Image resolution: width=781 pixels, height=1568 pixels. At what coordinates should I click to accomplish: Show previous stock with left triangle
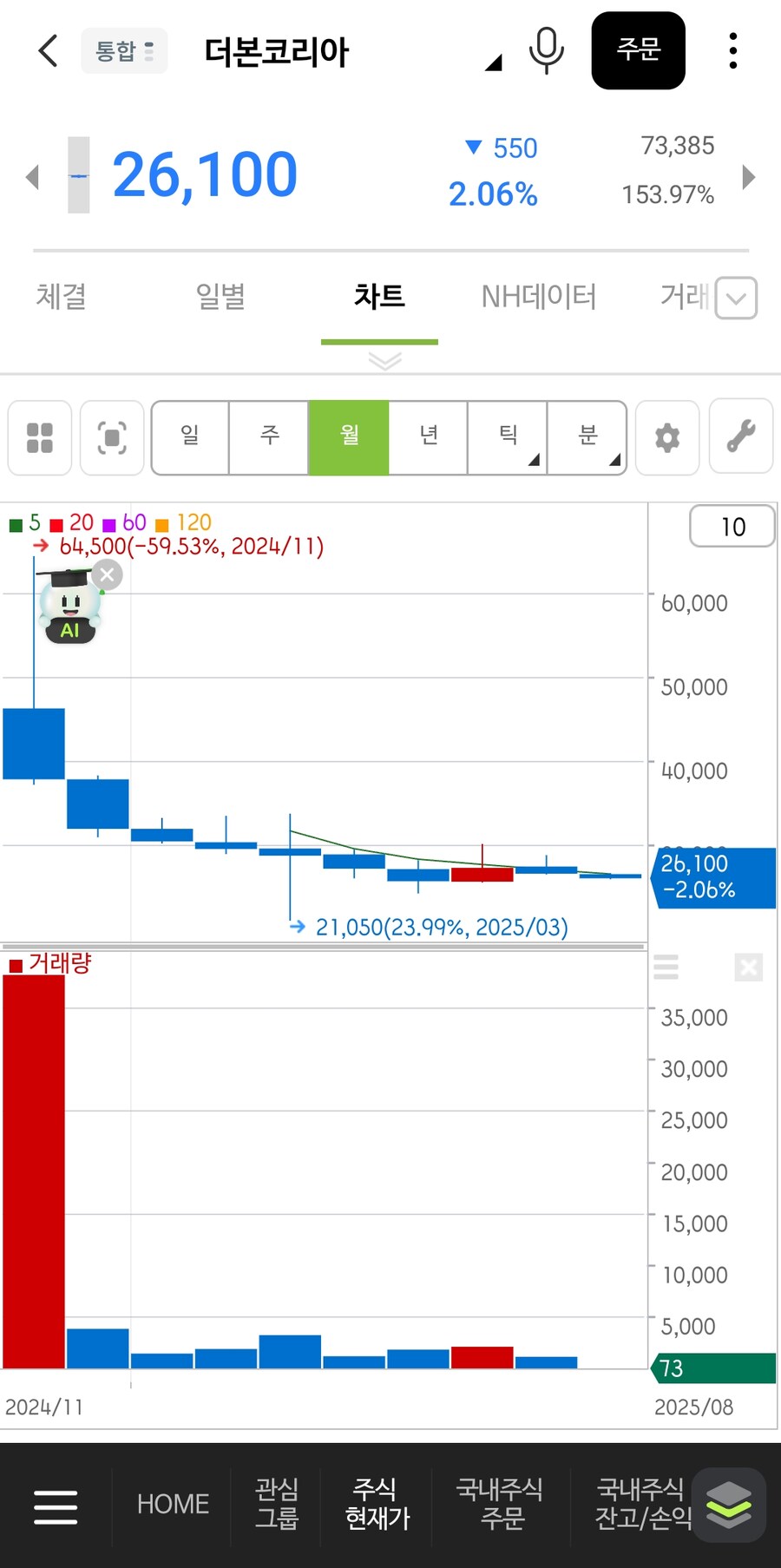point(32,177)
